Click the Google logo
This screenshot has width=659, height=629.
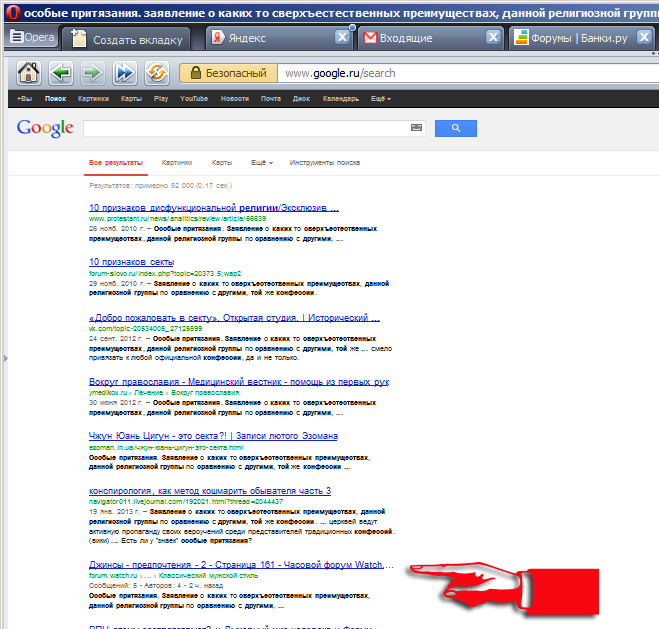coord(45,128)
